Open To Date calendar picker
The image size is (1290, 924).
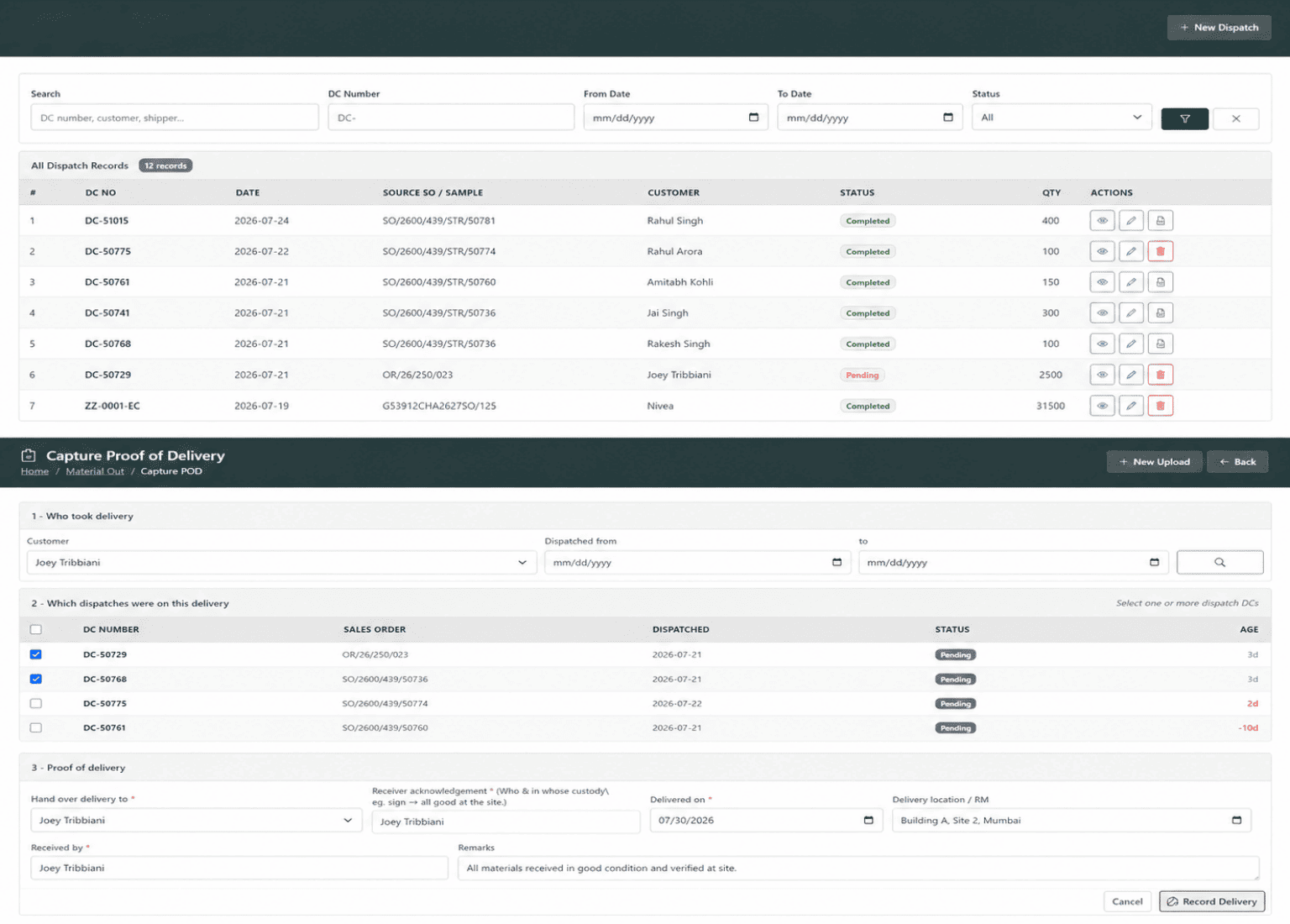[948, 118]
